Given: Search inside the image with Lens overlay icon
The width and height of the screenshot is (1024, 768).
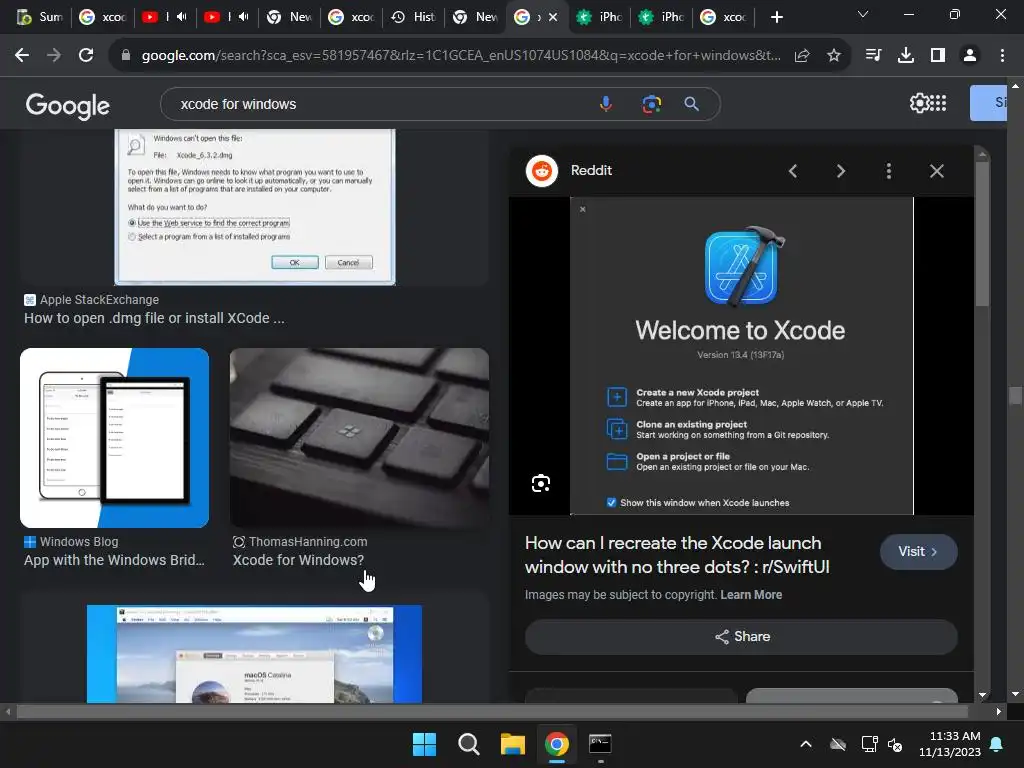Looking at the screenshot, I should pos(541,483).
